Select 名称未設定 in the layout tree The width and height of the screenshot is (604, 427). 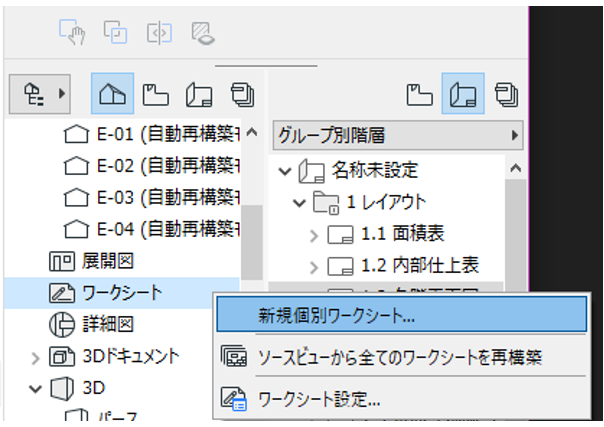click(375, 170)
